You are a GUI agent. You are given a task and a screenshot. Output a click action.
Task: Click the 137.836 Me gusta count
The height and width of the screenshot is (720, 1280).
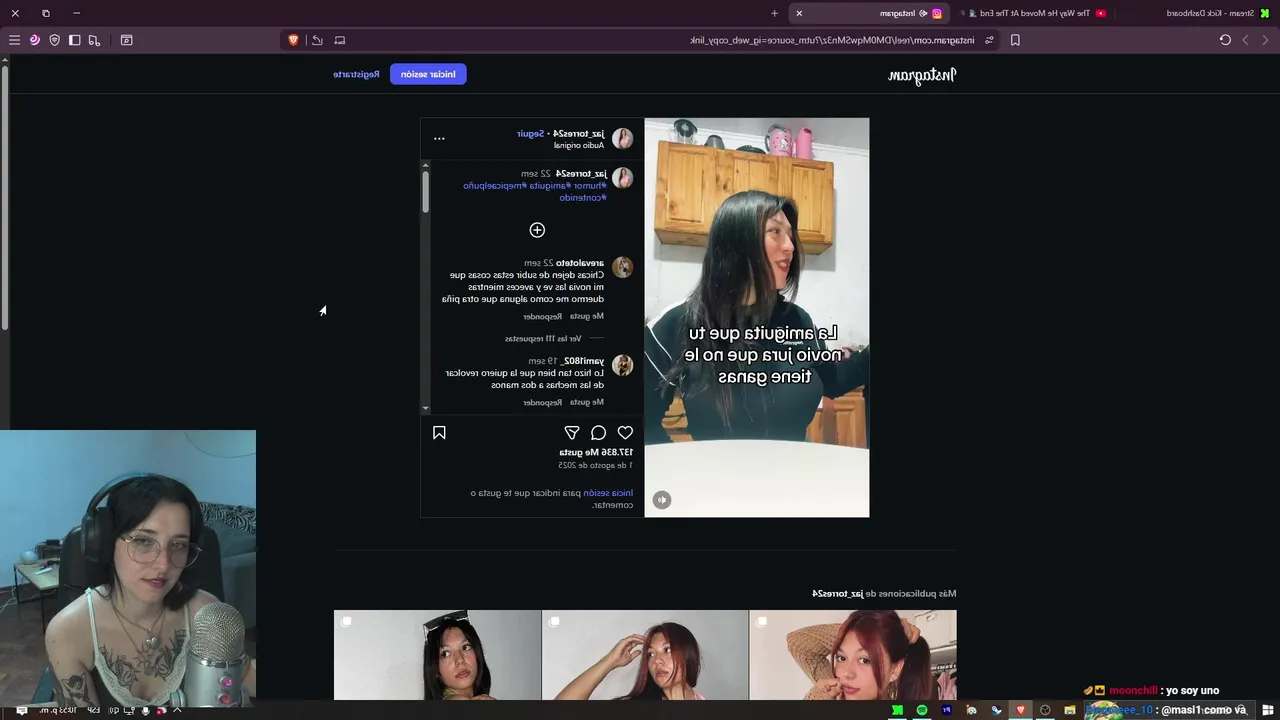[x=596, y=452]
